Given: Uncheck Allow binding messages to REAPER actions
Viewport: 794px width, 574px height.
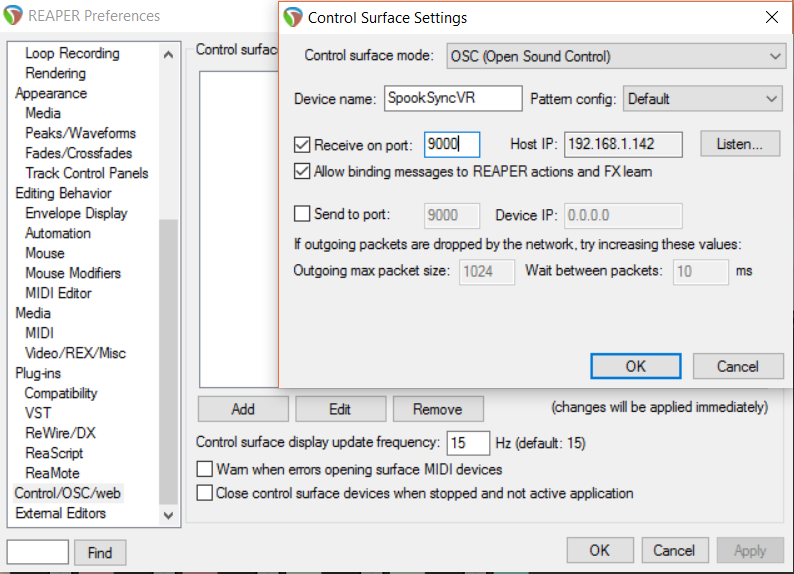Looking at the screenshot, I should [x=303, y=171].
